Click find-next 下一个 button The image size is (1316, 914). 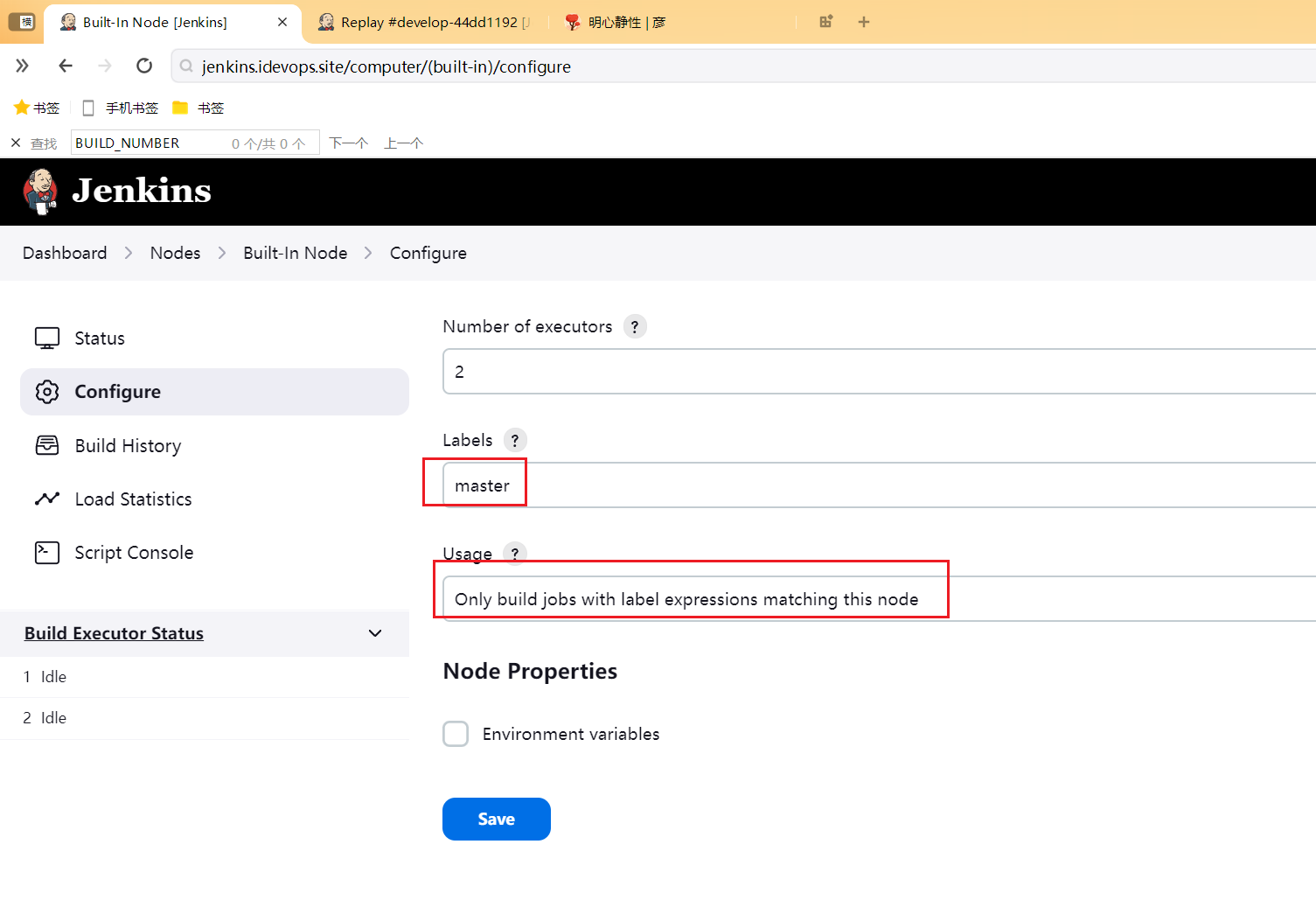click(349, 143)
